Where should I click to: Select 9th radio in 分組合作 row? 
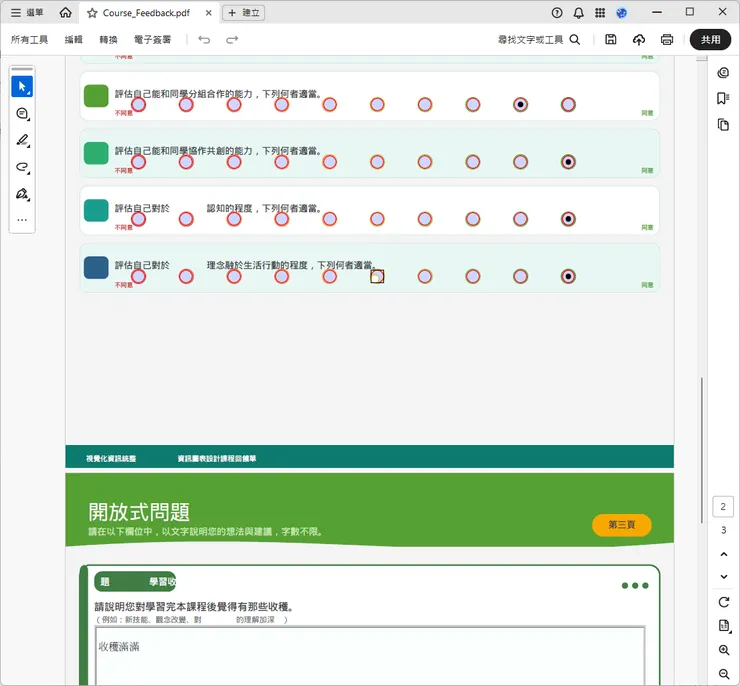tap(520, 104)
